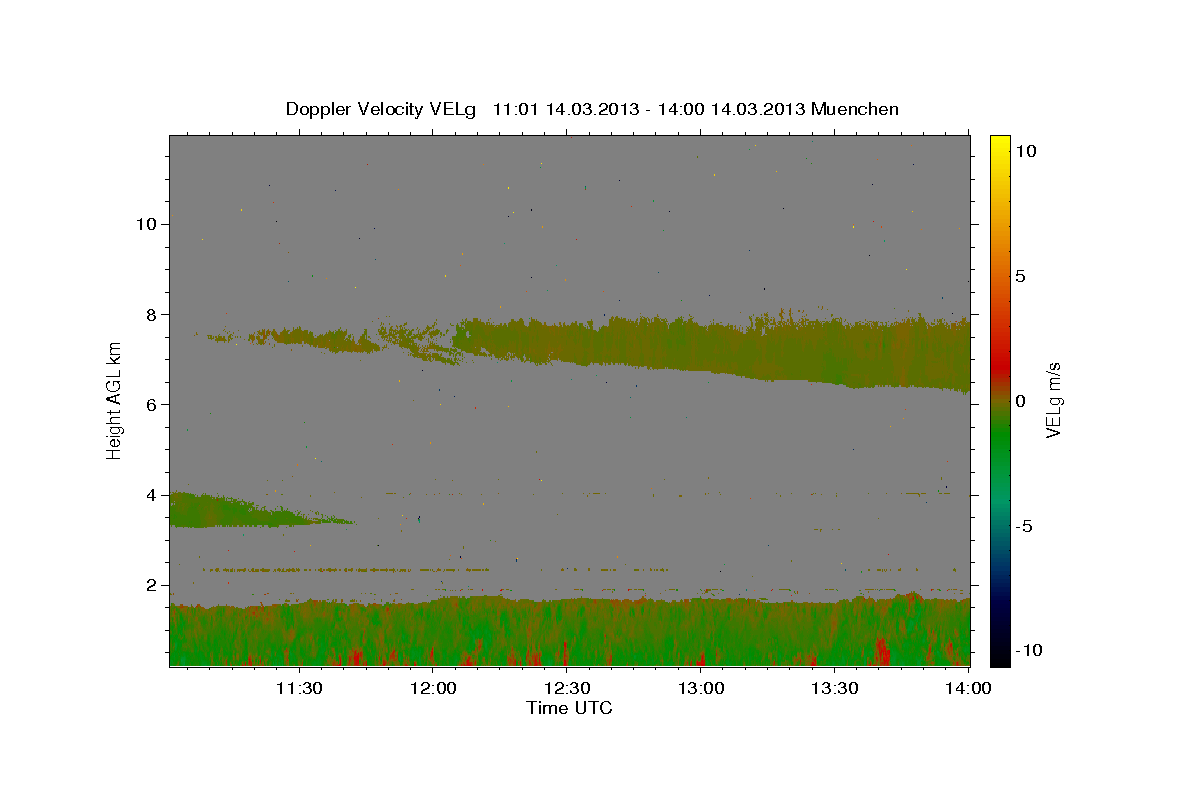Image resolution: width=1200 pixels, height=800 pixels.
Task: Click the yellow top of the colorbar
Action: 999,145
